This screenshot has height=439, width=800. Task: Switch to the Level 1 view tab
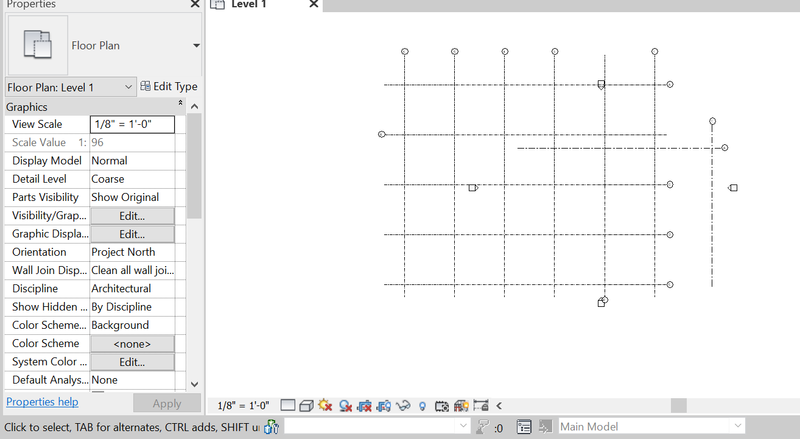point(248,6)
